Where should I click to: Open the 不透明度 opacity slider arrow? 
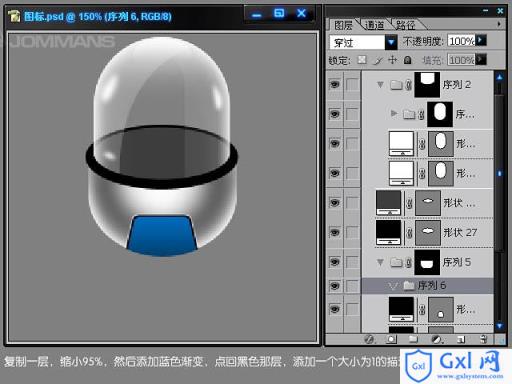pyautogui.click(x=480, y=40)
